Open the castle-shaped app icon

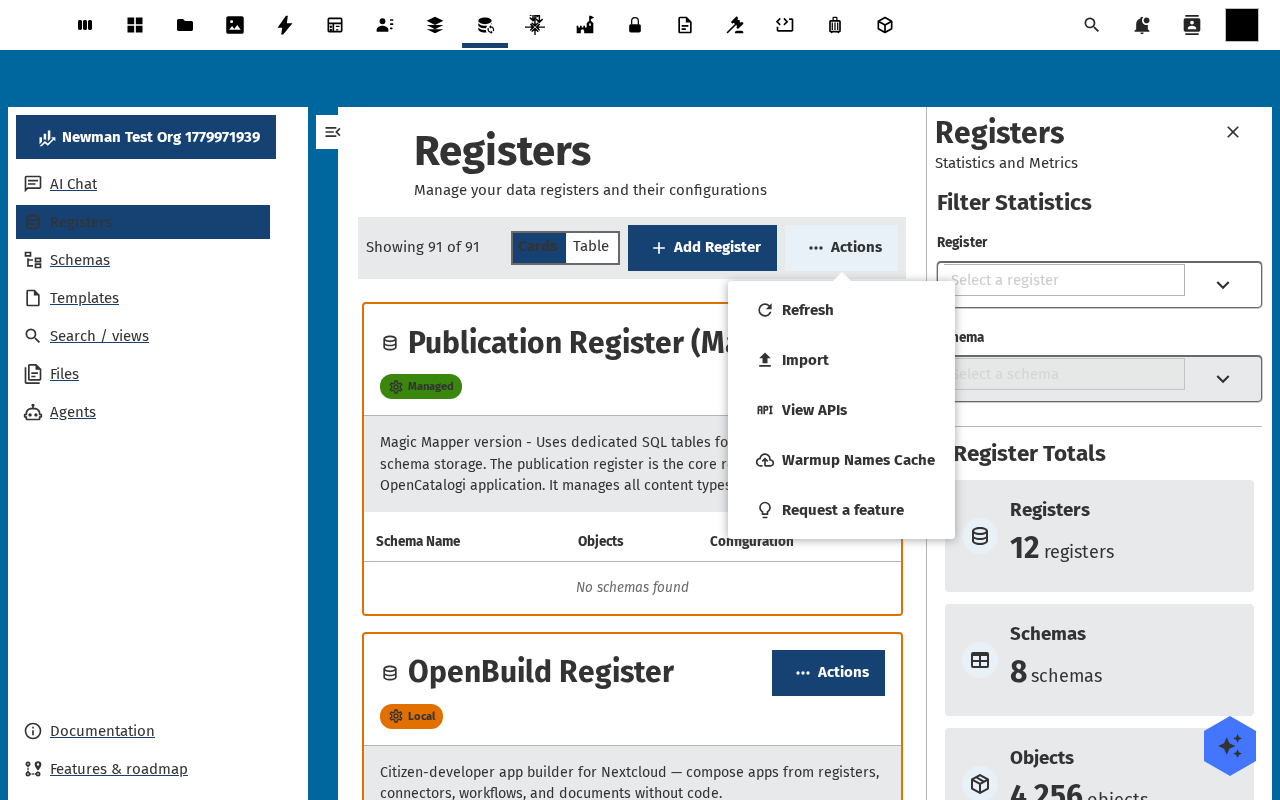[x=585, y=25]
